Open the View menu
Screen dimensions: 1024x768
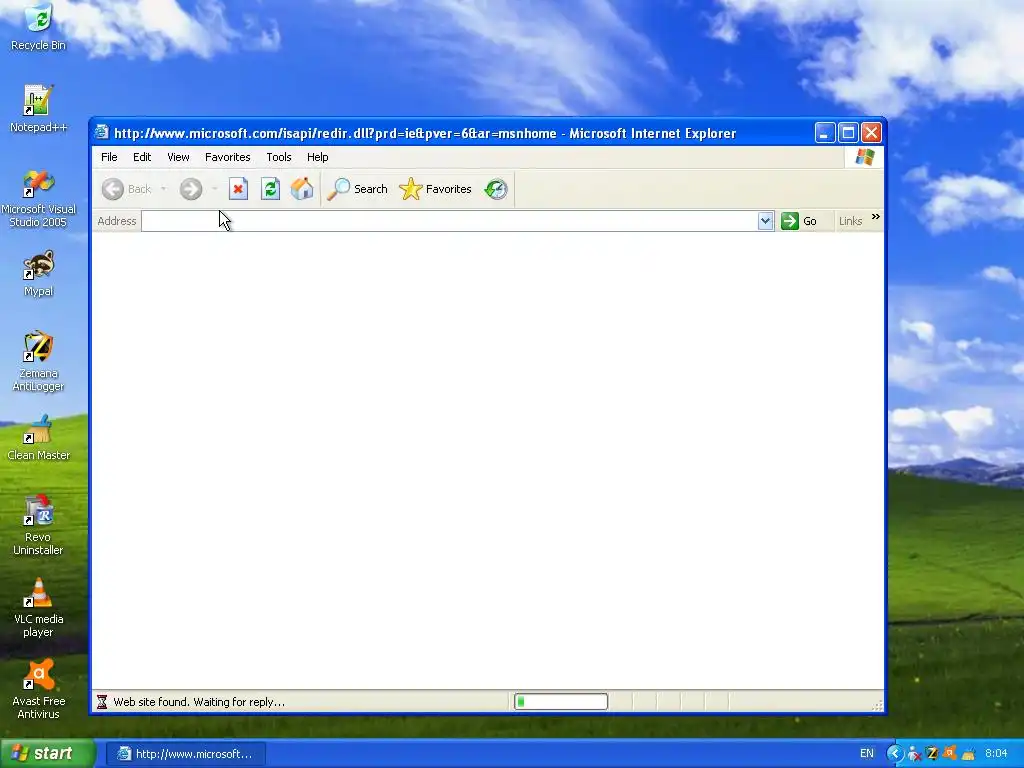click(x=178, y=157)
